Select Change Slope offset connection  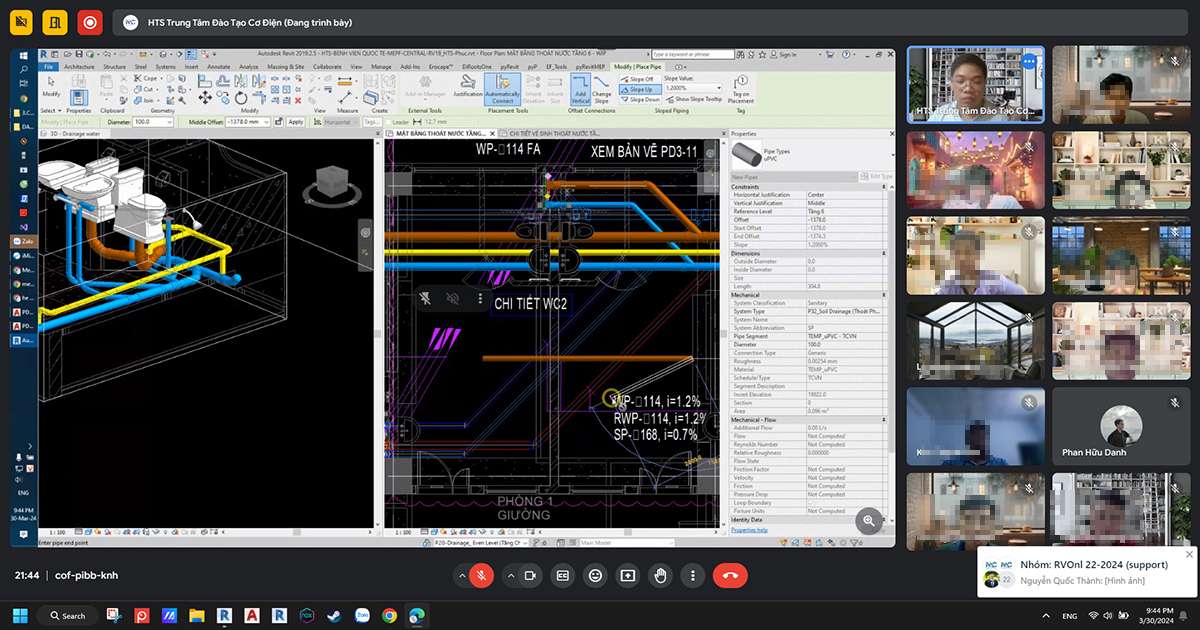(602, 90)
